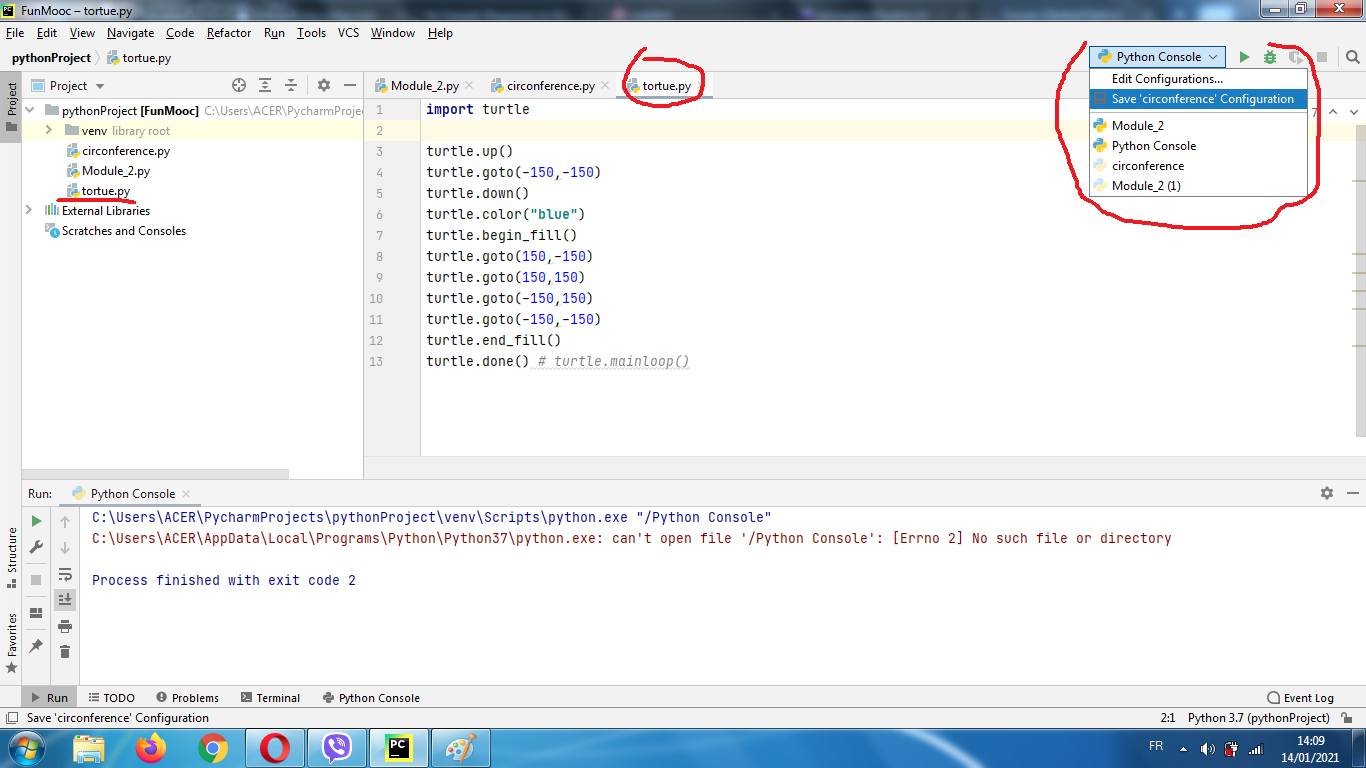Click the wrench icon in Run panel

coord(36,547)
